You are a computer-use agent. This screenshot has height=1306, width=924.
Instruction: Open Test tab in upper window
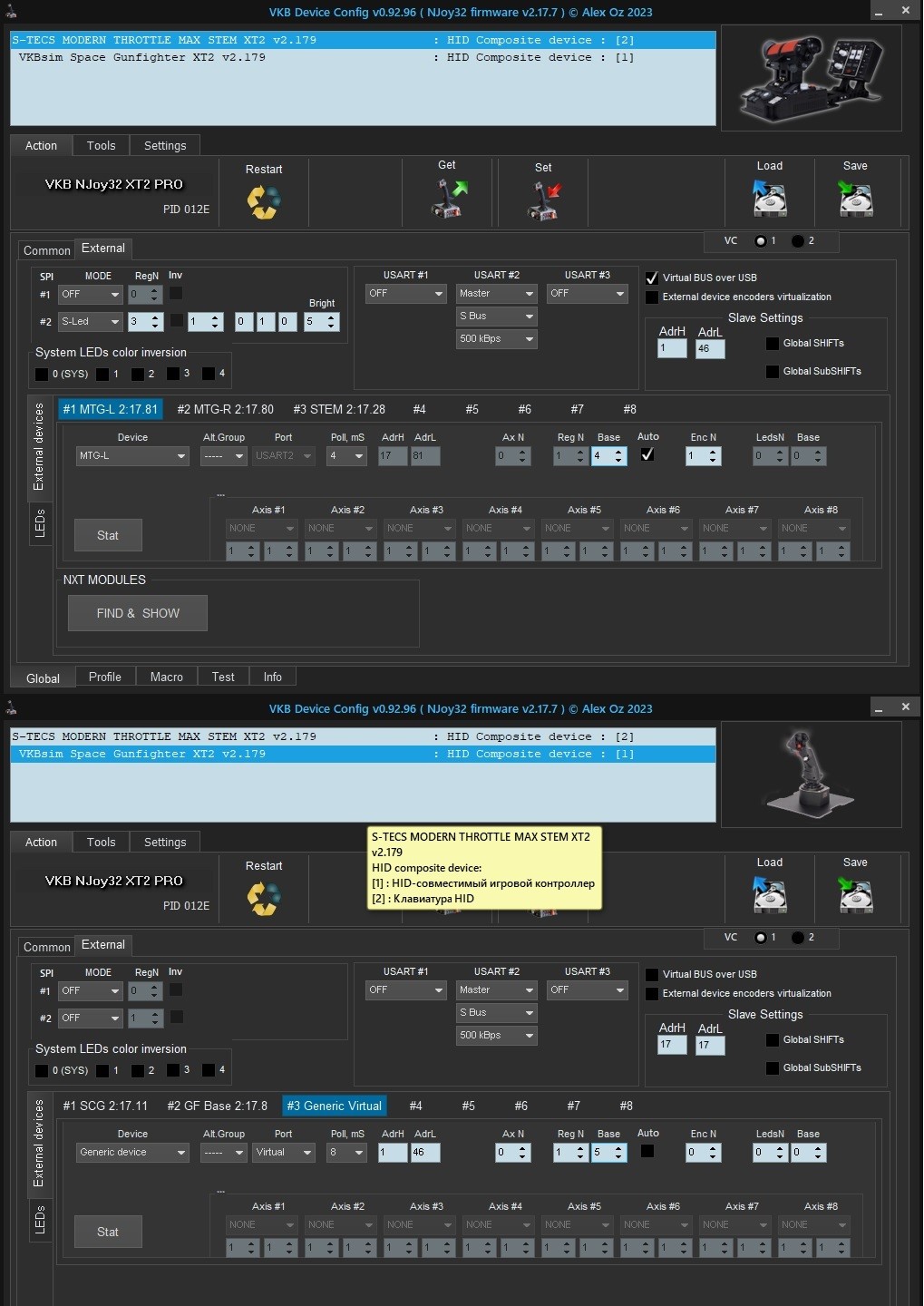[x=223, y=677]
